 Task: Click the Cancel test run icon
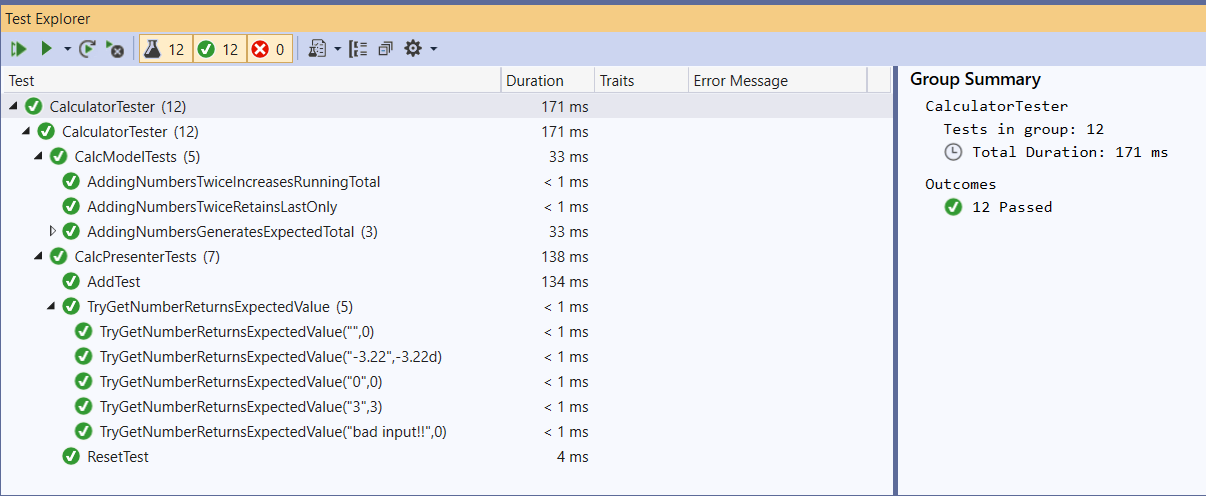pyautogui.click(x=115, y=48)
